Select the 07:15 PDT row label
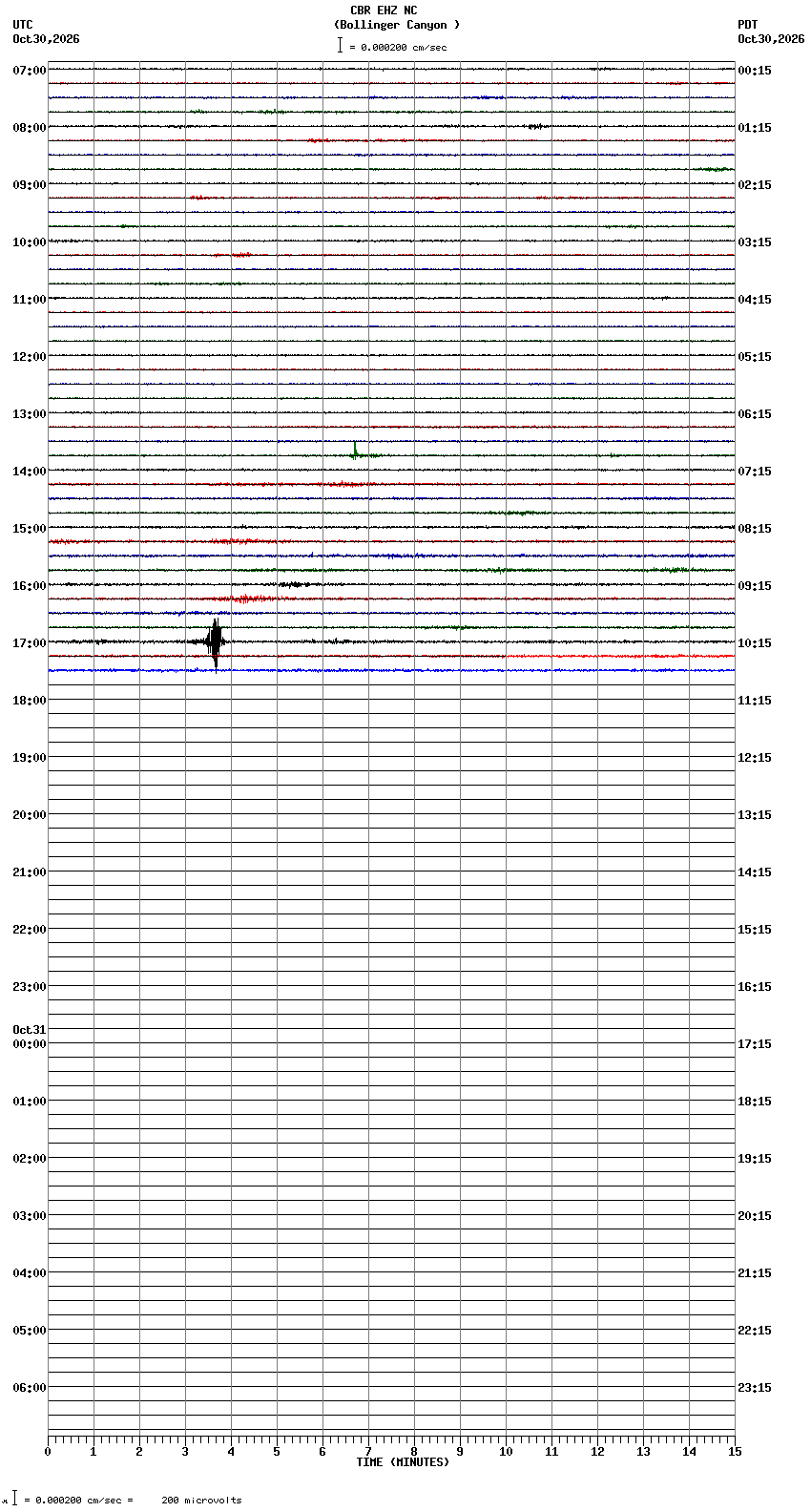 755,472
